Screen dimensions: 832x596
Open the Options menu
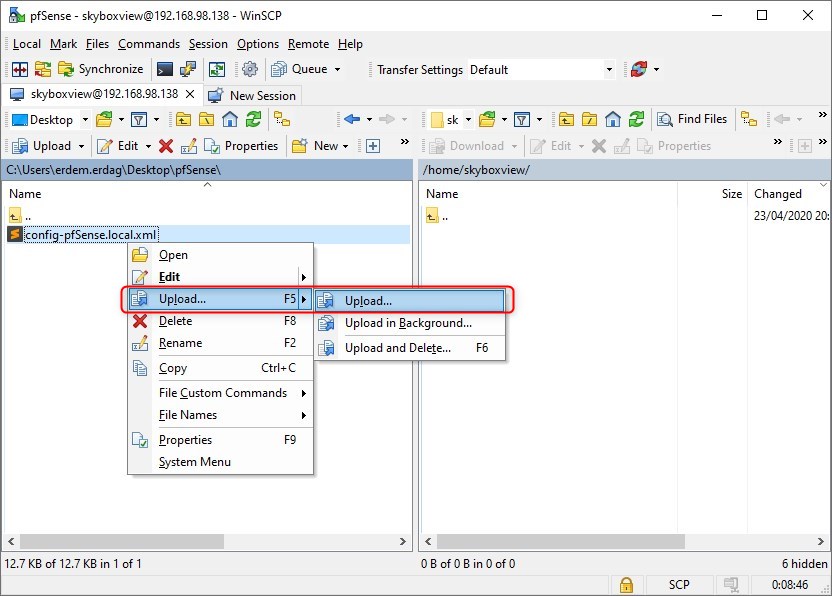[258, 44]
